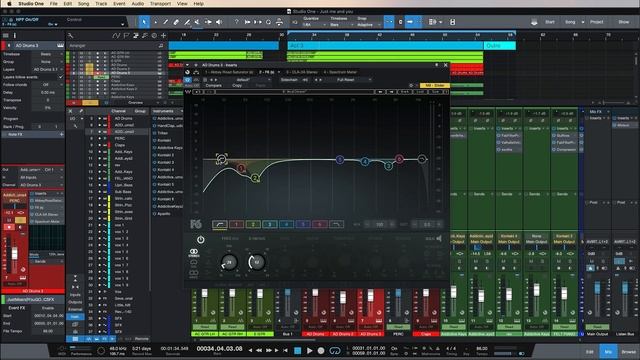Select the F6 Stereo mode icon
This screenshot has height=360, width=640.
tap(194, 252)
